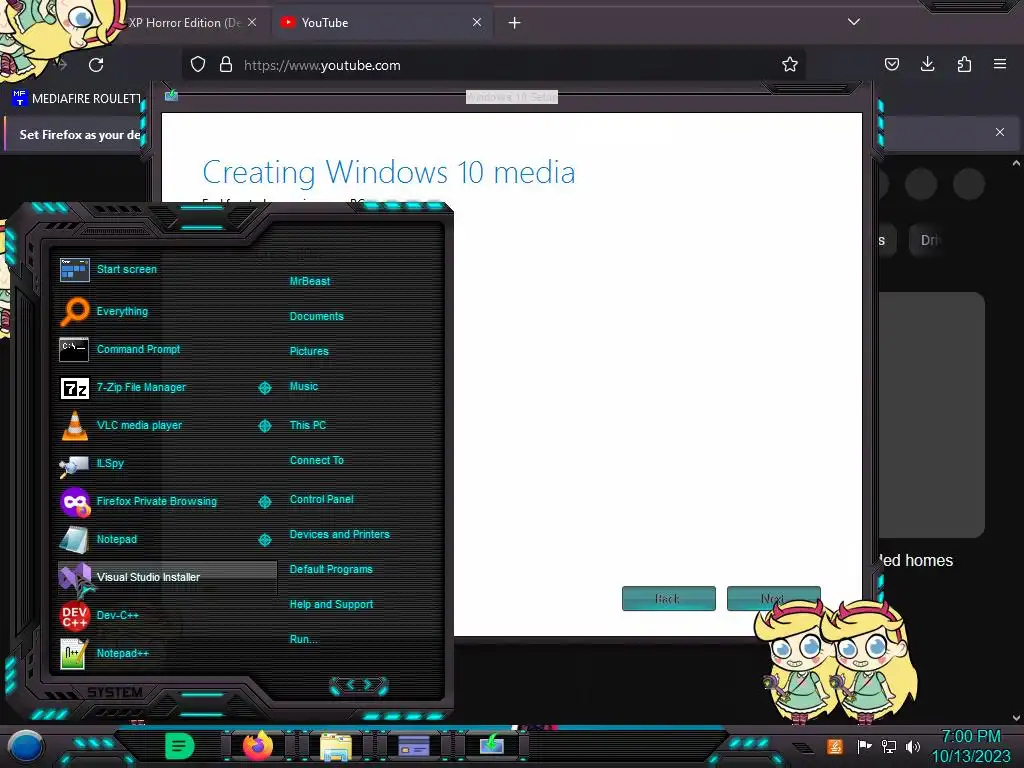Reload the current page
This screenshot has width=1024, height=768.
(x=96, y=65)
